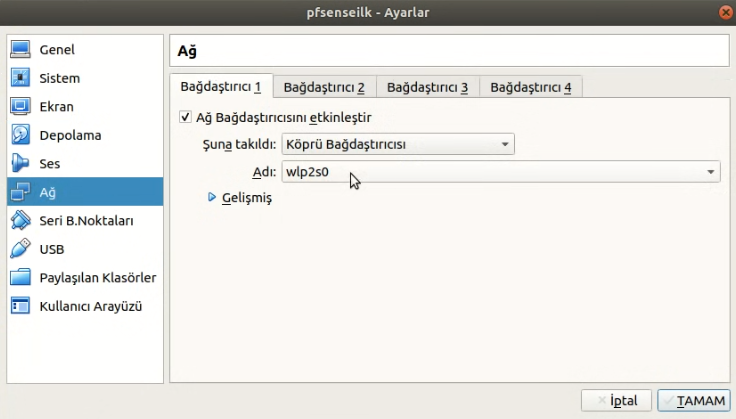The width and height of the screenshot is (736, 419).
Task: Switch to Bağdaştırıcı 2 tab
Action: pos(324,87)
